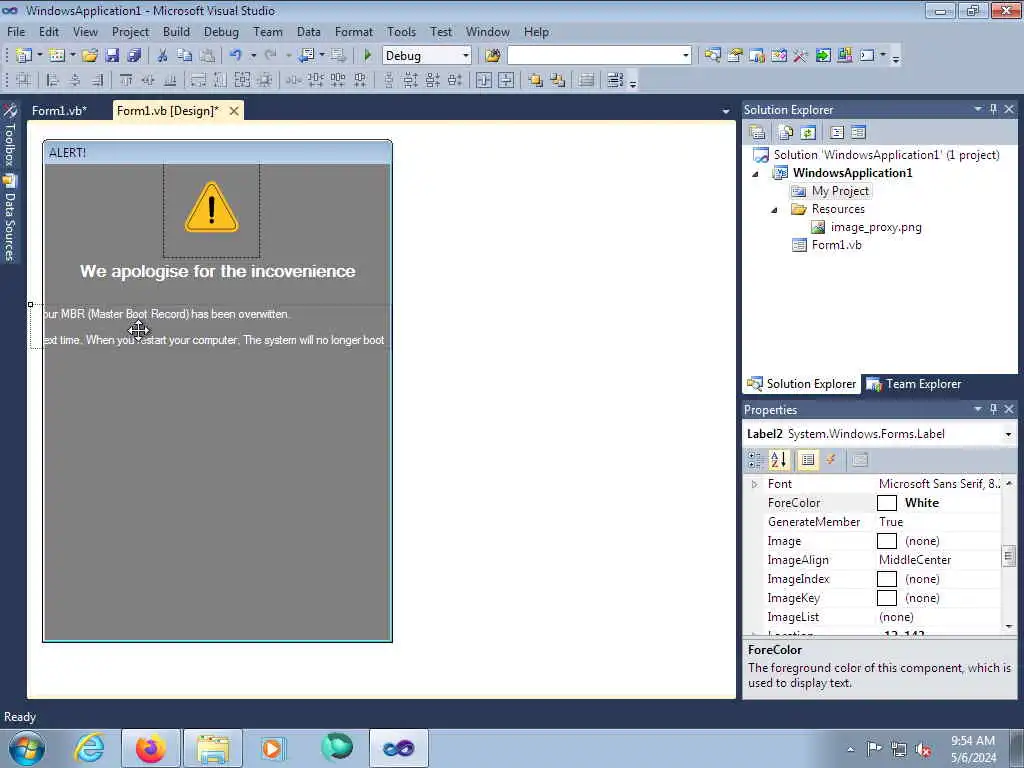
Task: Select My Project in Solution Explorer
Action: [840, 191]
